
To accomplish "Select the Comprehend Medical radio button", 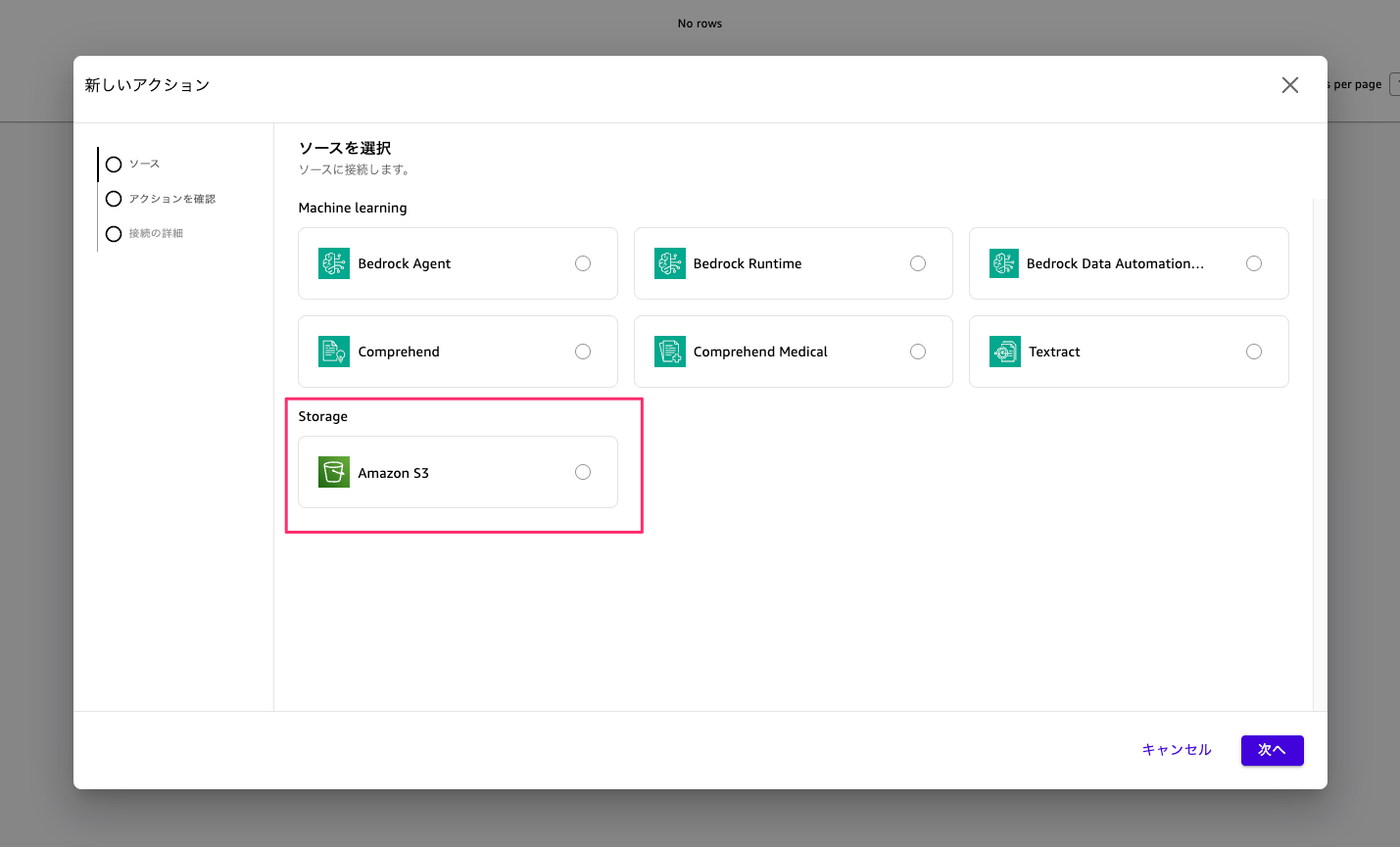I will (x=918, y=352).
